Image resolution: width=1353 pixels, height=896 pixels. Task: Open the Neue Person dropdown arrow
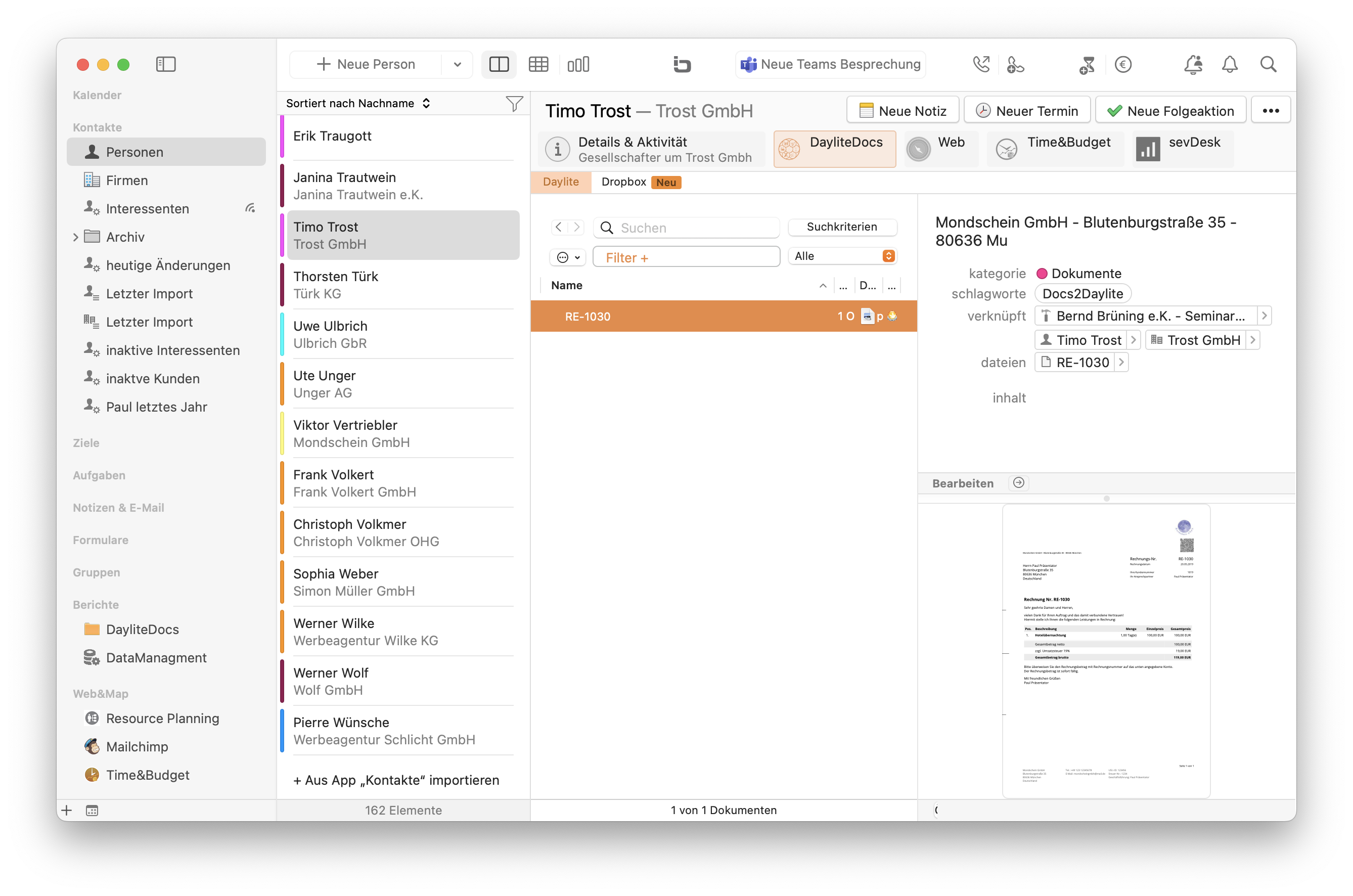(x=457, y=64)
